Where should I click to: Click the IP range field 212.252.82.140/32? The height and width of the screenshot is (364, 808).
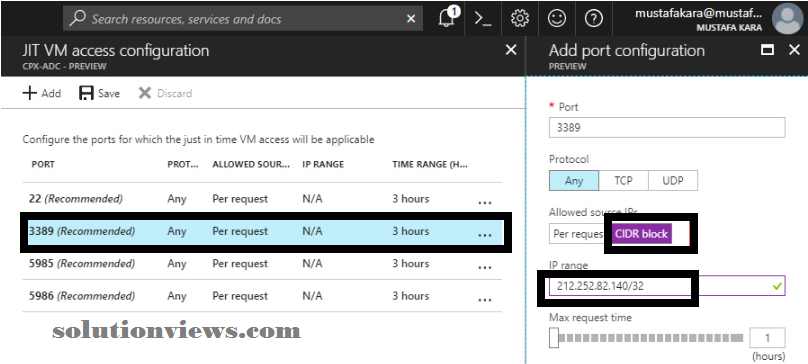coord(667,286)
